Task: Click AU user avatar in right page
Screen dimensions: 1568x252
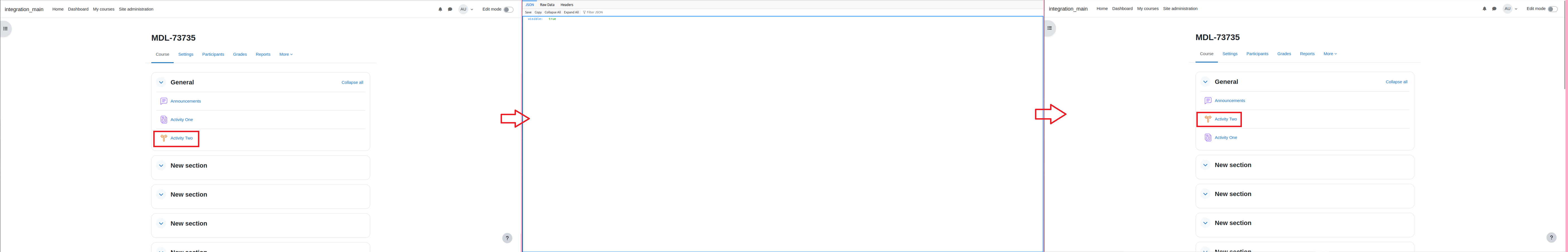Action: (x=1507, y=8)
